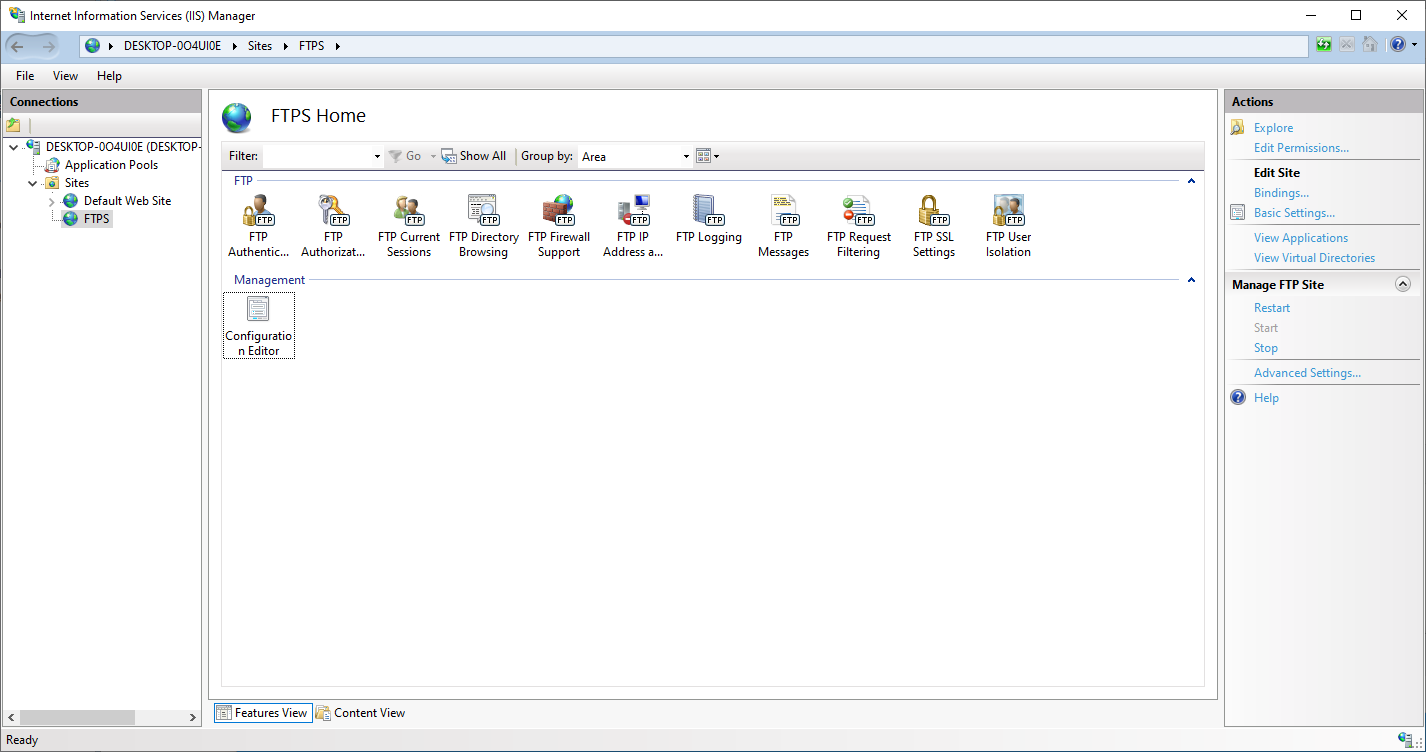Image resolution: width=1426 pixels, height=752 pixels.
Task: Click into the Filter input field
Action: [317, 156]
